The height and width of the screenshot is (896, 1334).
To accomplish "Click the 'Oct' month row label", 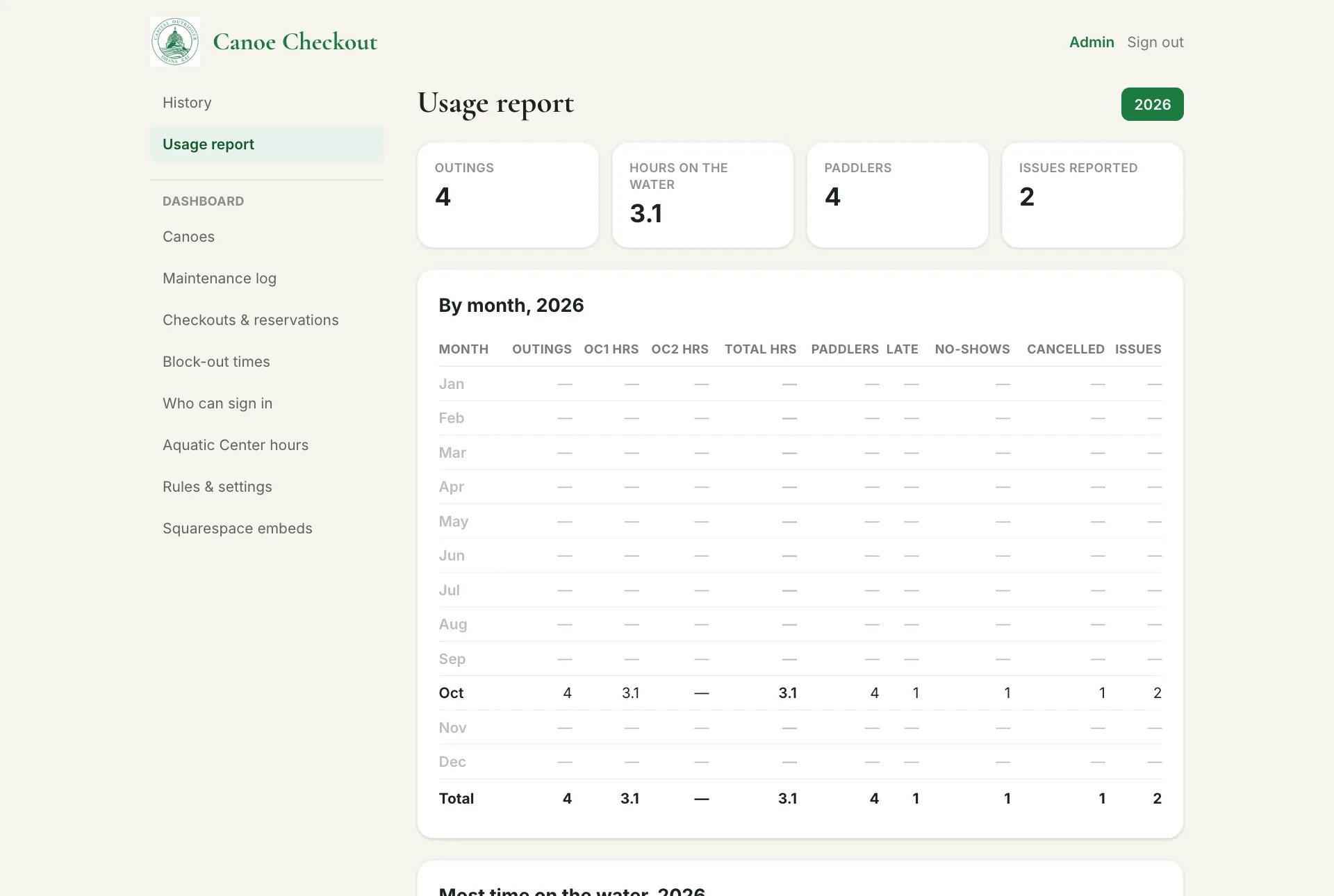I will pyautogui.click(x=451, y=693).
